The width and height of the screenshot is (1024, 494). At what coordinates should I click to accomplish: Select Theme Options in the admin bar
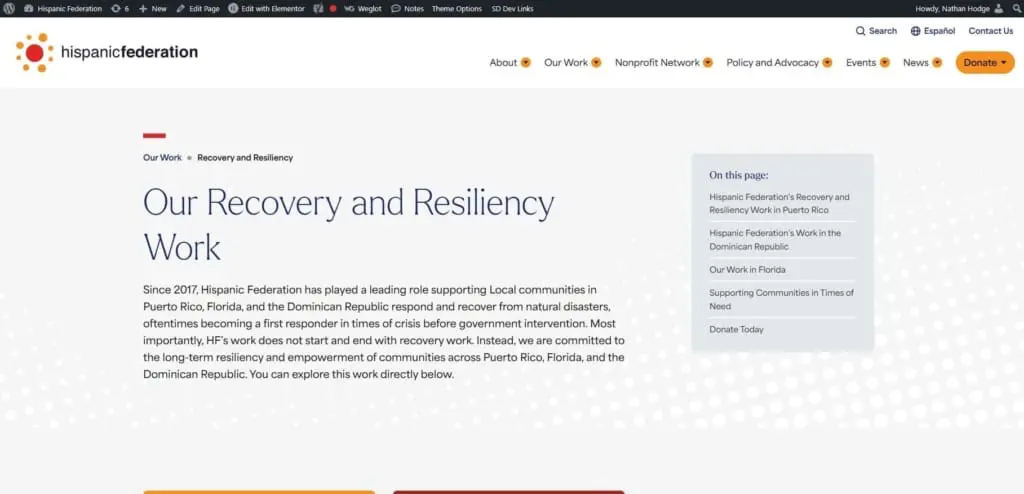(x=456, y=8)
